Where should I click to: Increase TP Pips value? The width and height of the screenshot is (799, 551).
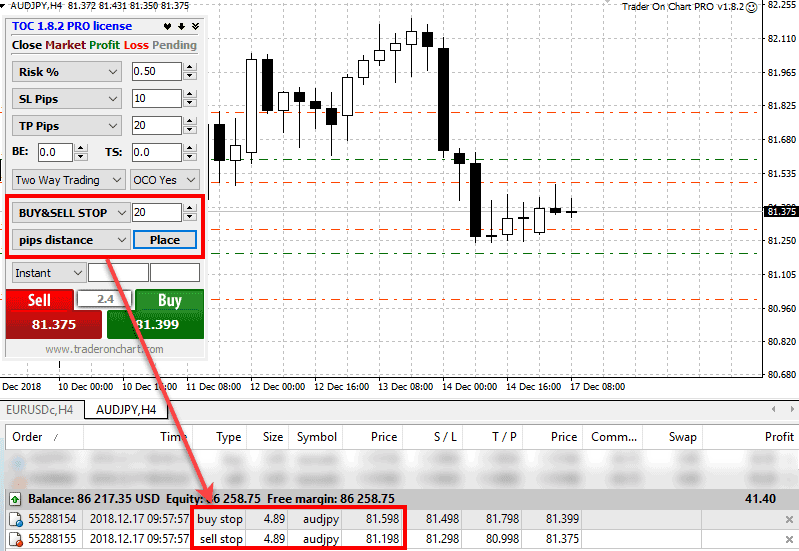click(190, 121)
